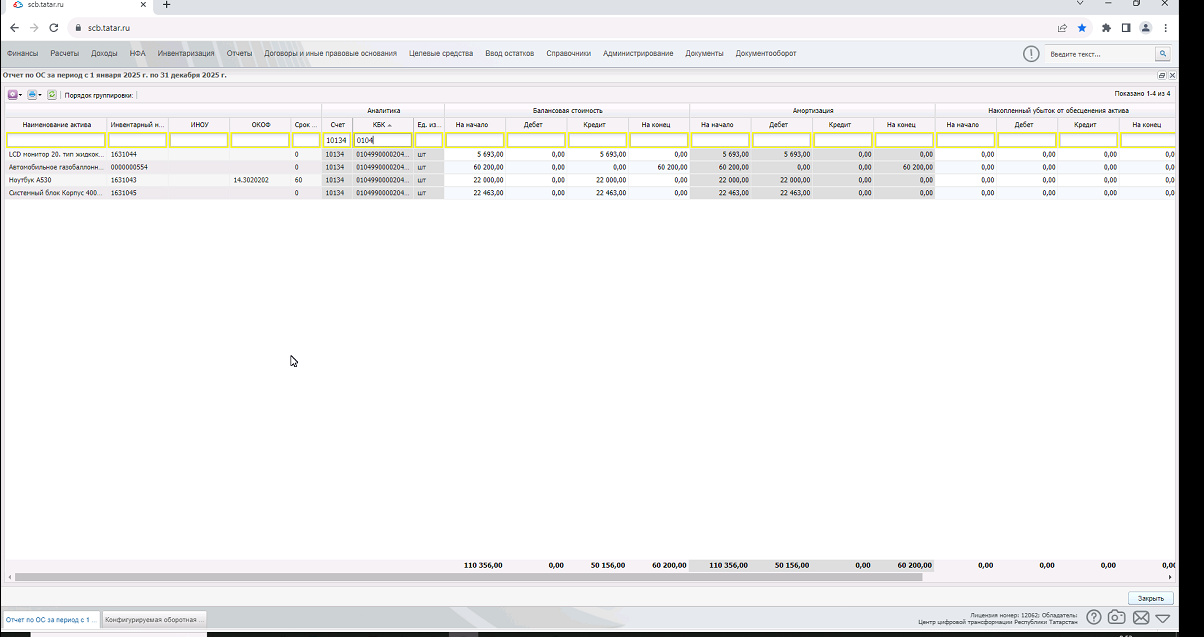Click the Счет column header
The width and height of the screenshot is (1204, 637).
pos(337,125)
